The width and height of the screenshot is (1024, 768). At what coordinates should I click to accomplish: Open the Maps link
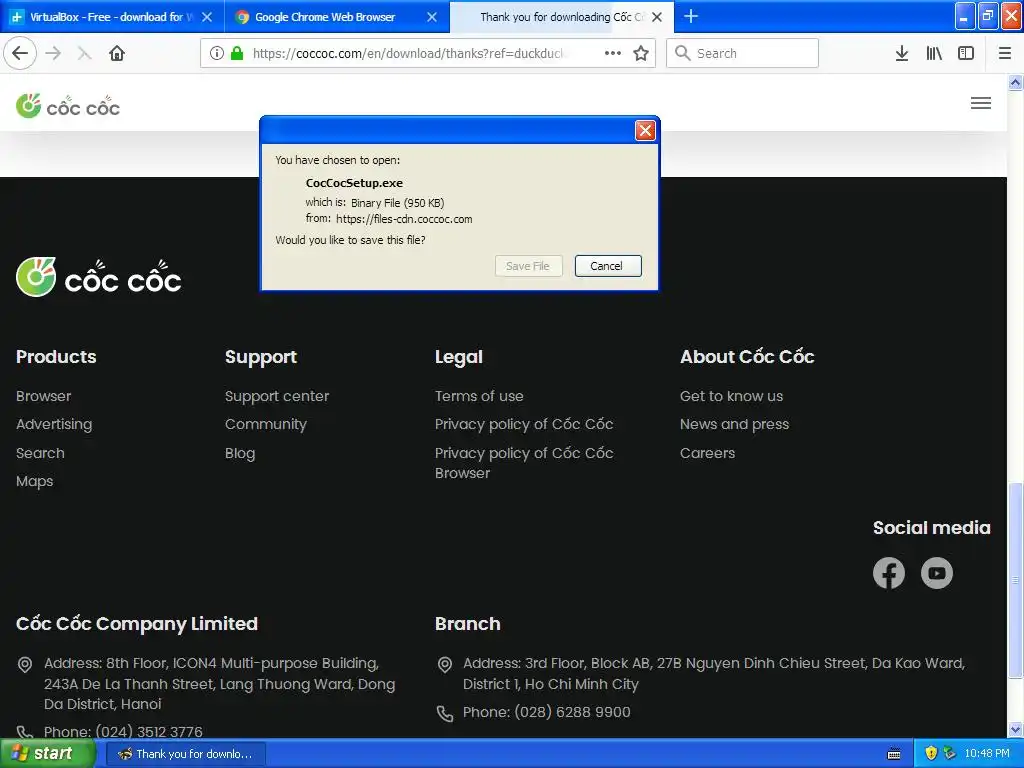pos(35,481)
